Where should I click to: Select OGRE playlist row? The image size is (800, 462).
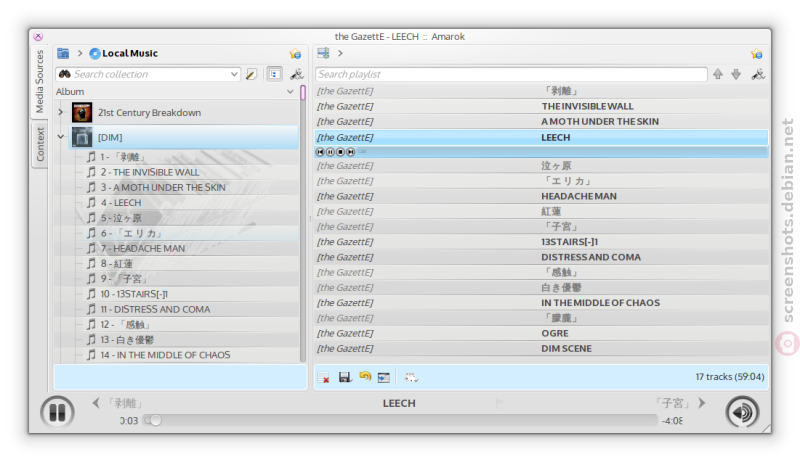[541, 333]
